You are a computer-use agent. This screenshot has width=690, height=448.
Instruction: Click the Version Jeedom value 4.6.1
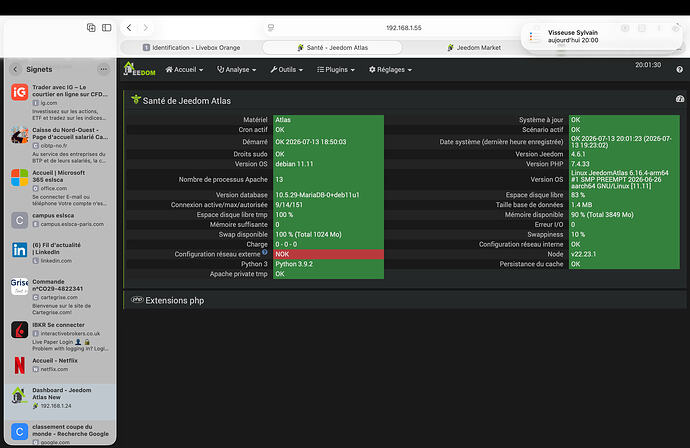(578, 154)
